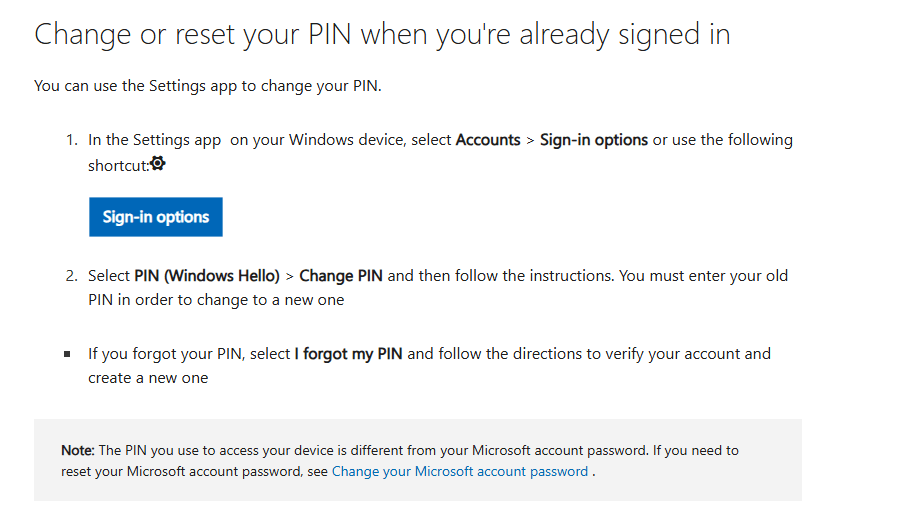Viewport: 903px width, 517px height.
Task: Click the step number "2." list marker
Action: coord(72,276)
